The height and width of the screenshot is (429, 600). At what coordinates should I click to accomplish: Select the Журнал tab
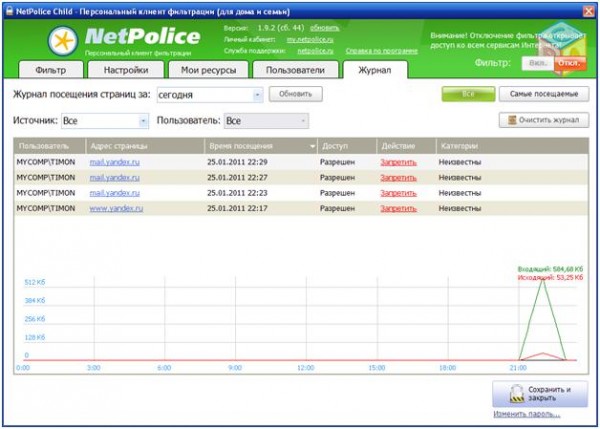click(x=375, y=70)
